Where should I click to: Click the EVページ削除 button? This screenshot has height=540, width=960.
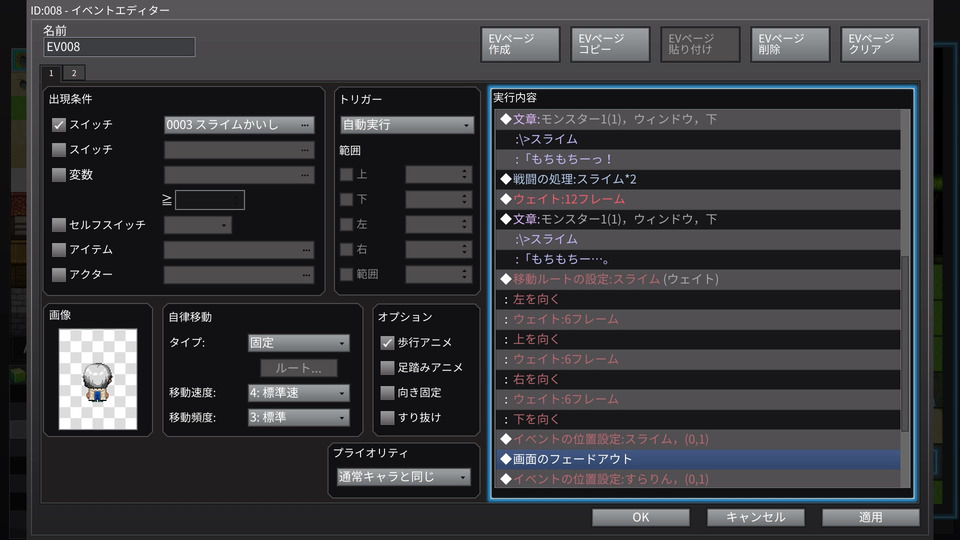(x=790, y=44)
